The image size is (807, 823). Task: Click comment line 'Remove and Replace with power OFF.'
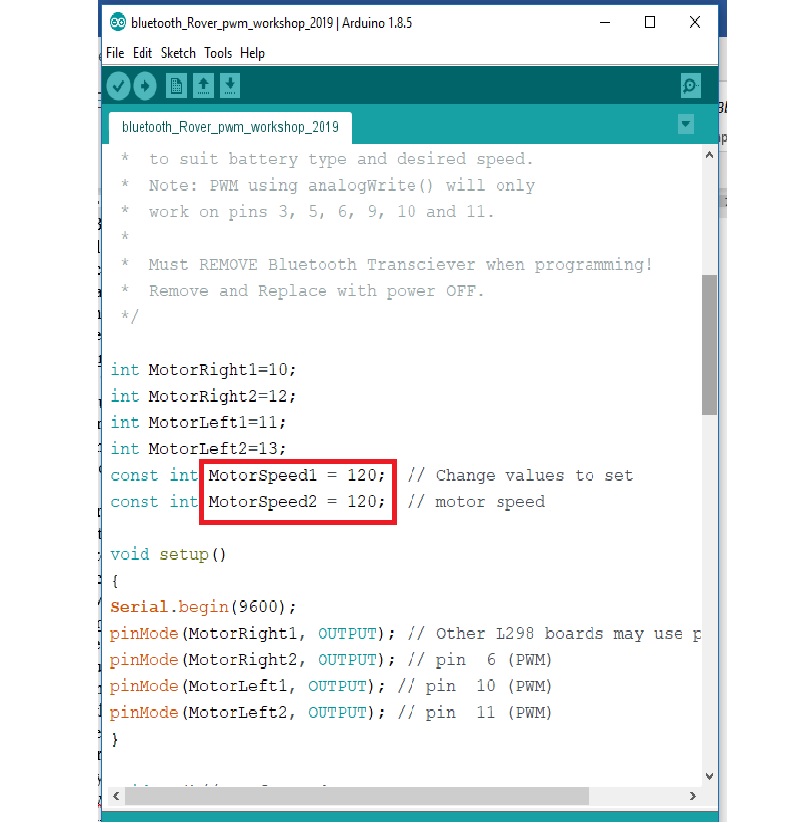(x=316, y=291)
